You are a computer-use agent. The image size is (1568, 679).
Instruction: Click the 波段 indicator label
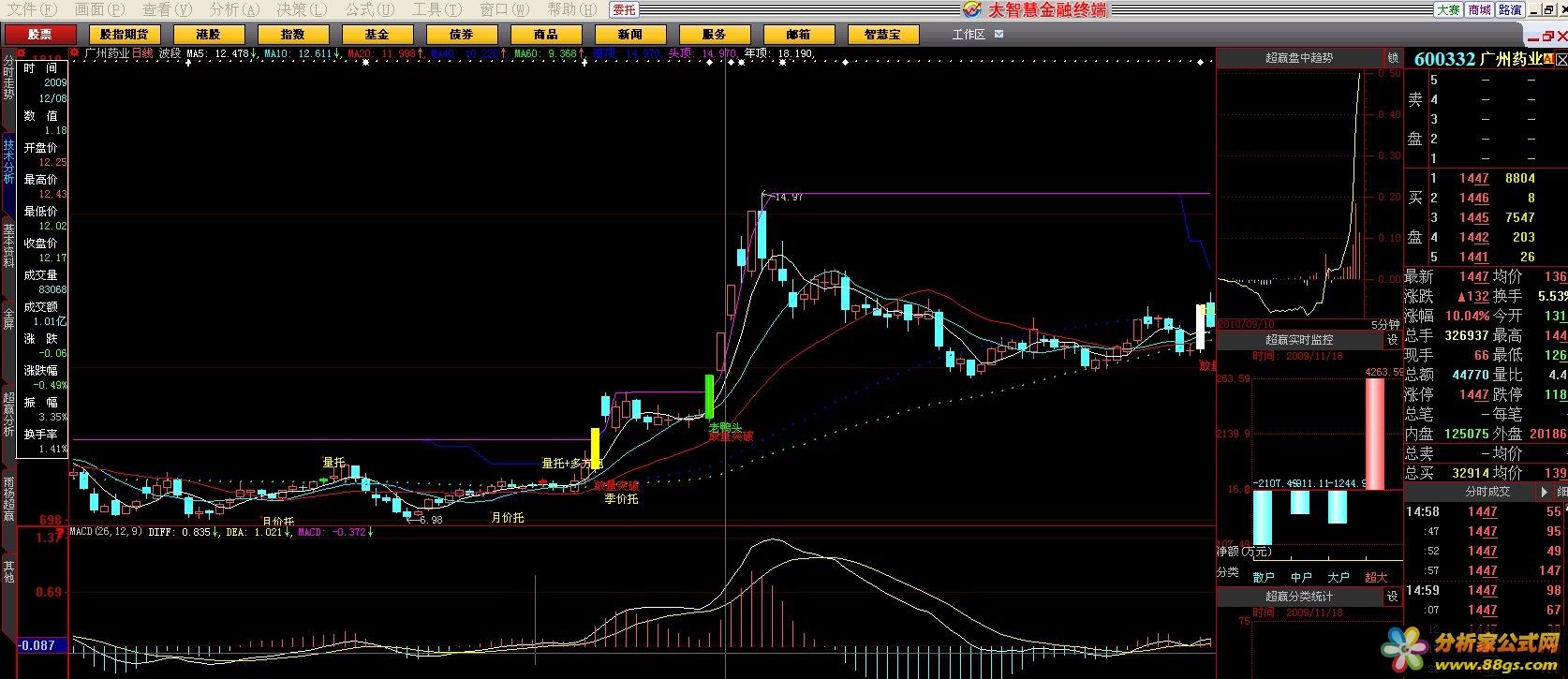(170, 53)
